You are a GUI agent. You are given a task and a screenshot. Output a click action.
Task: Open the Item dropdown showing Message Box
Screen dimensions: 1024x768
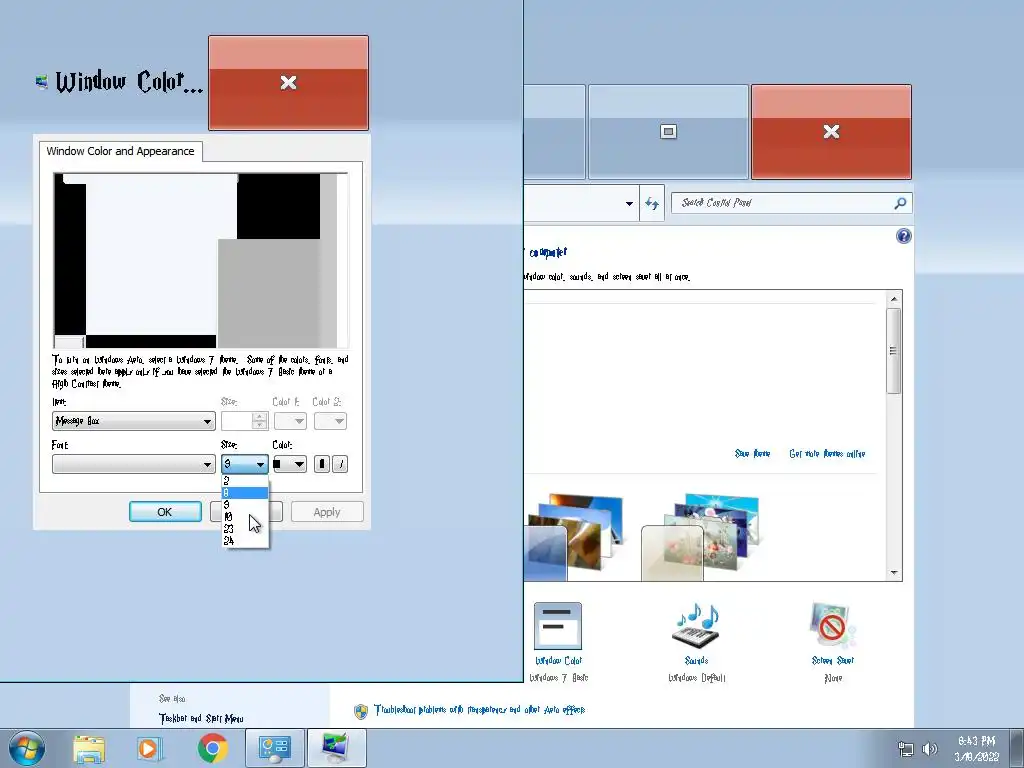(x=133, y=421)
